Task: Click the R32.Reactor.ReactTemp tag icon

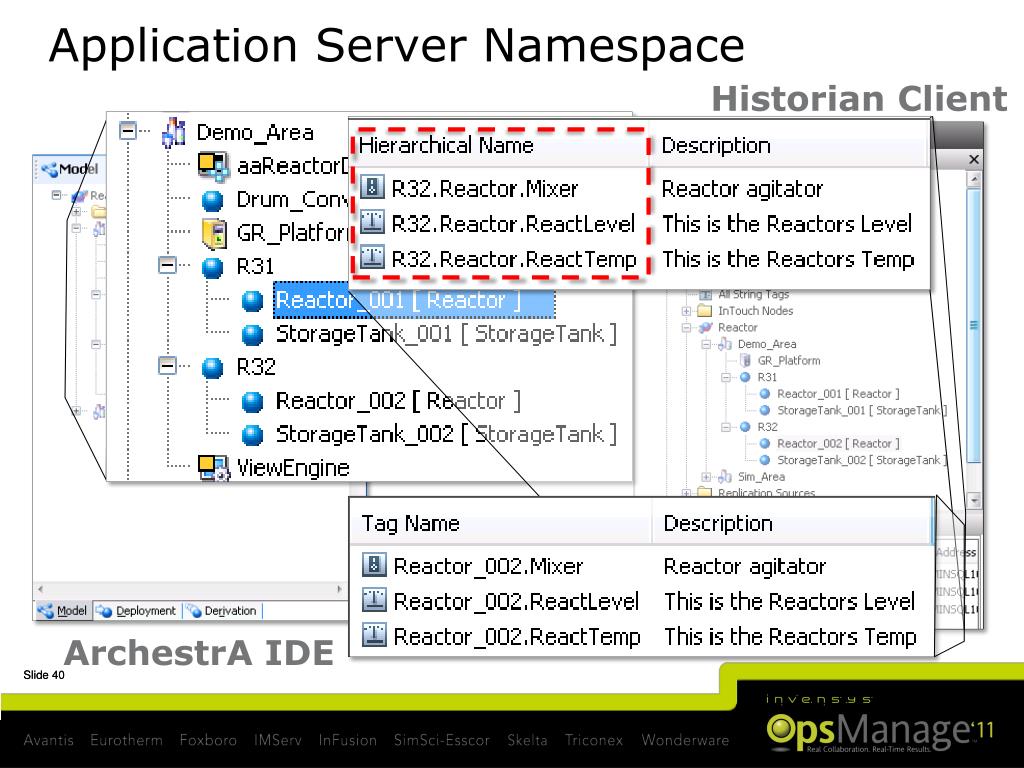Action: pos(372,257)
